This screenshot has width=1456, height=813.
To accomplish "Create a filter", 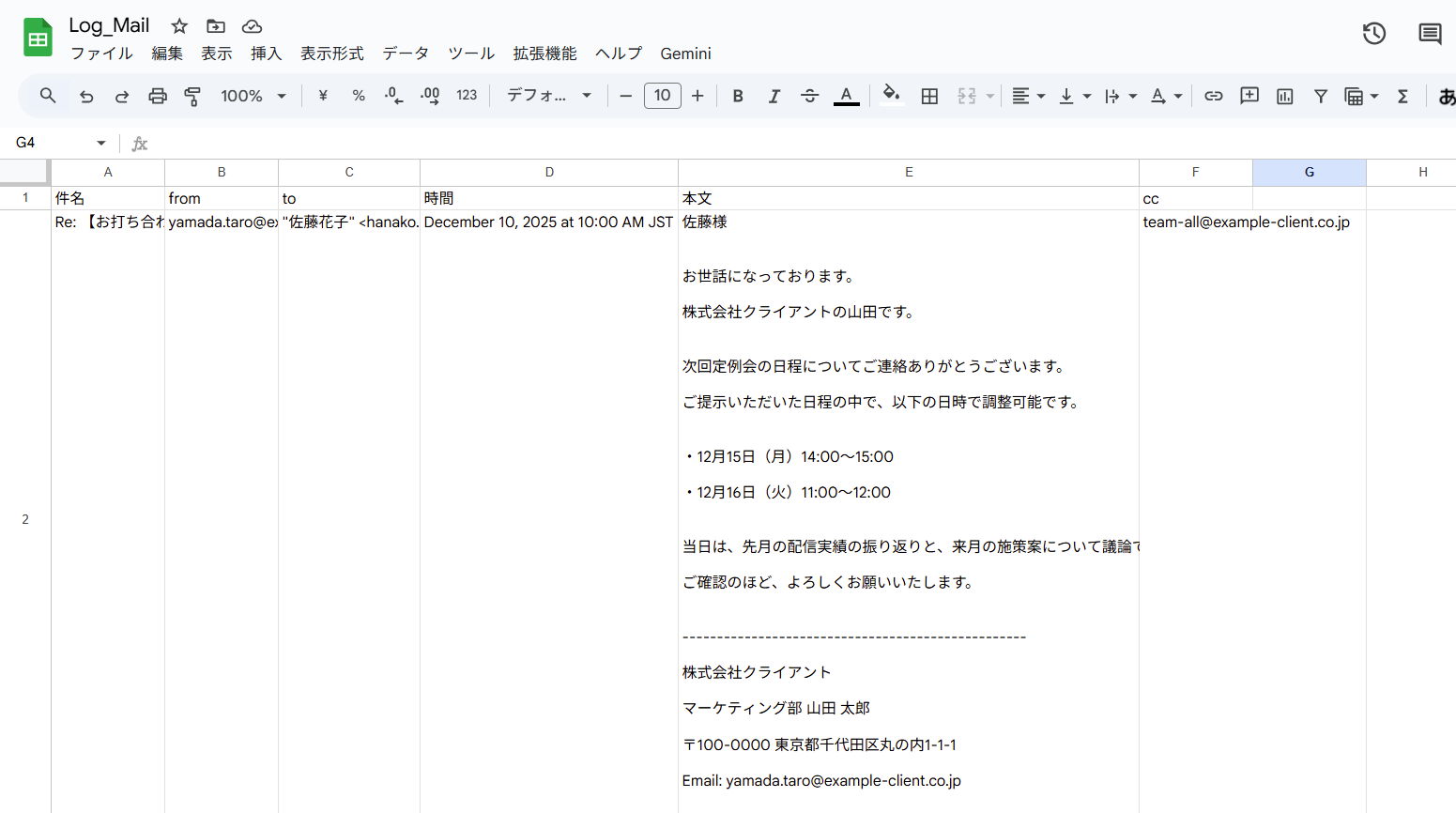I will click(x=1320, y=95).
